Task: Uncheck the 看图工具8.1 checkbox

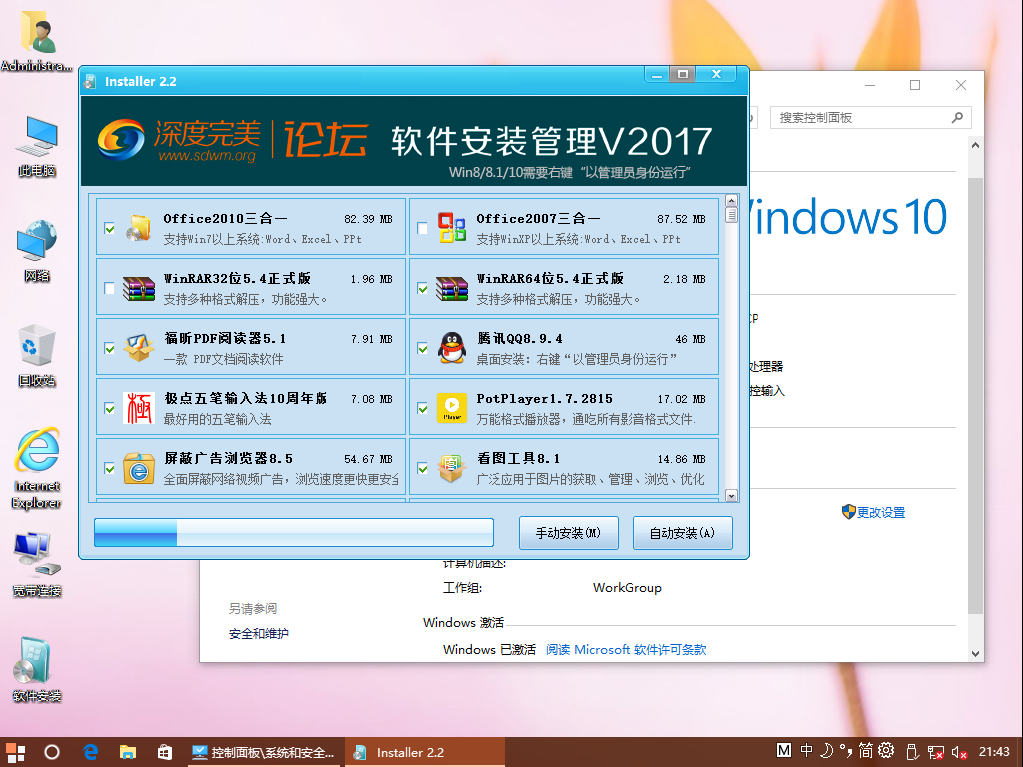Action: [x=423, y=468]
